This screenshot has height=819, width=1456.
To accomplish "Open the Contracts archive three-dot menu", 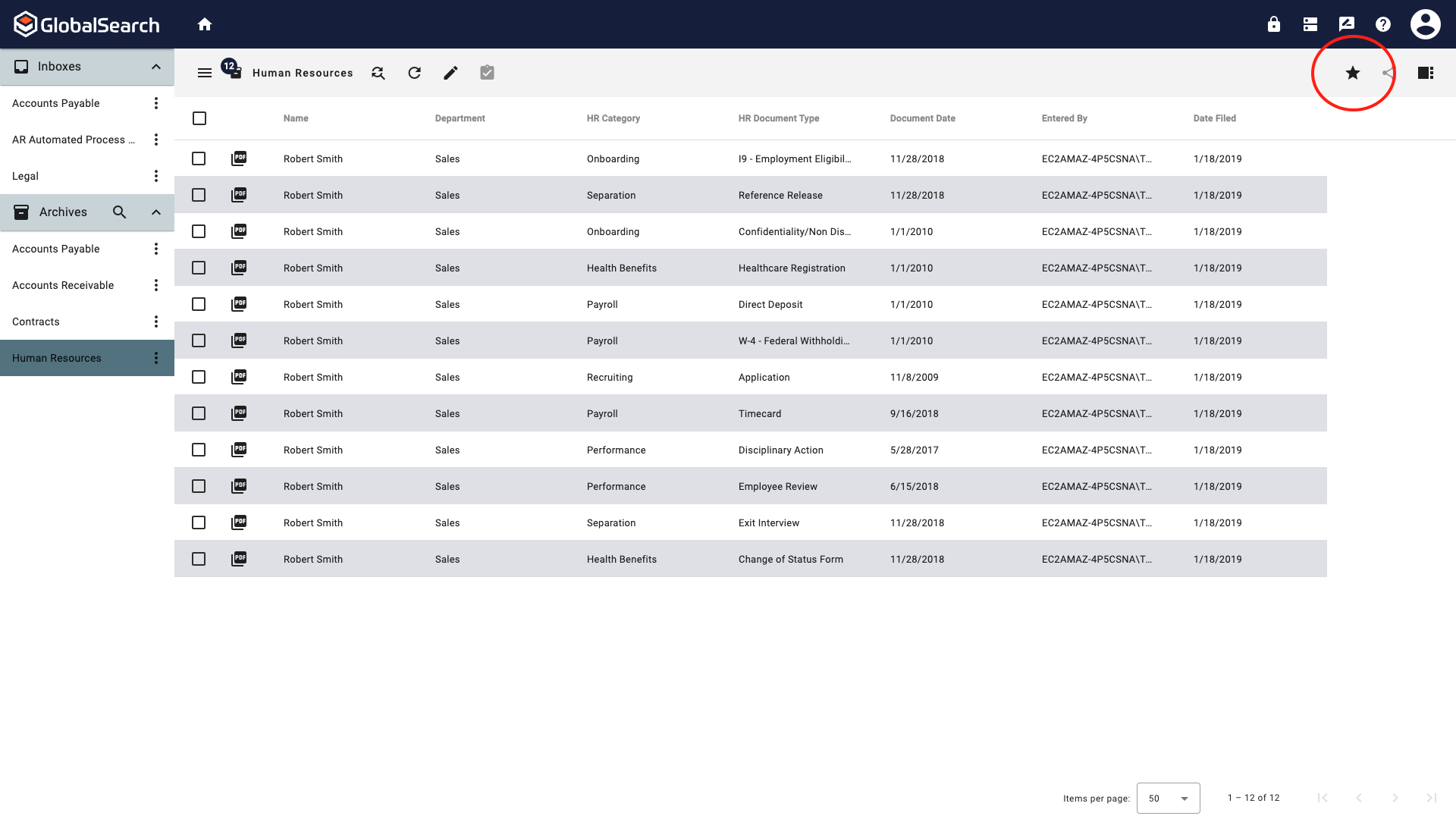I will (156, 322).
